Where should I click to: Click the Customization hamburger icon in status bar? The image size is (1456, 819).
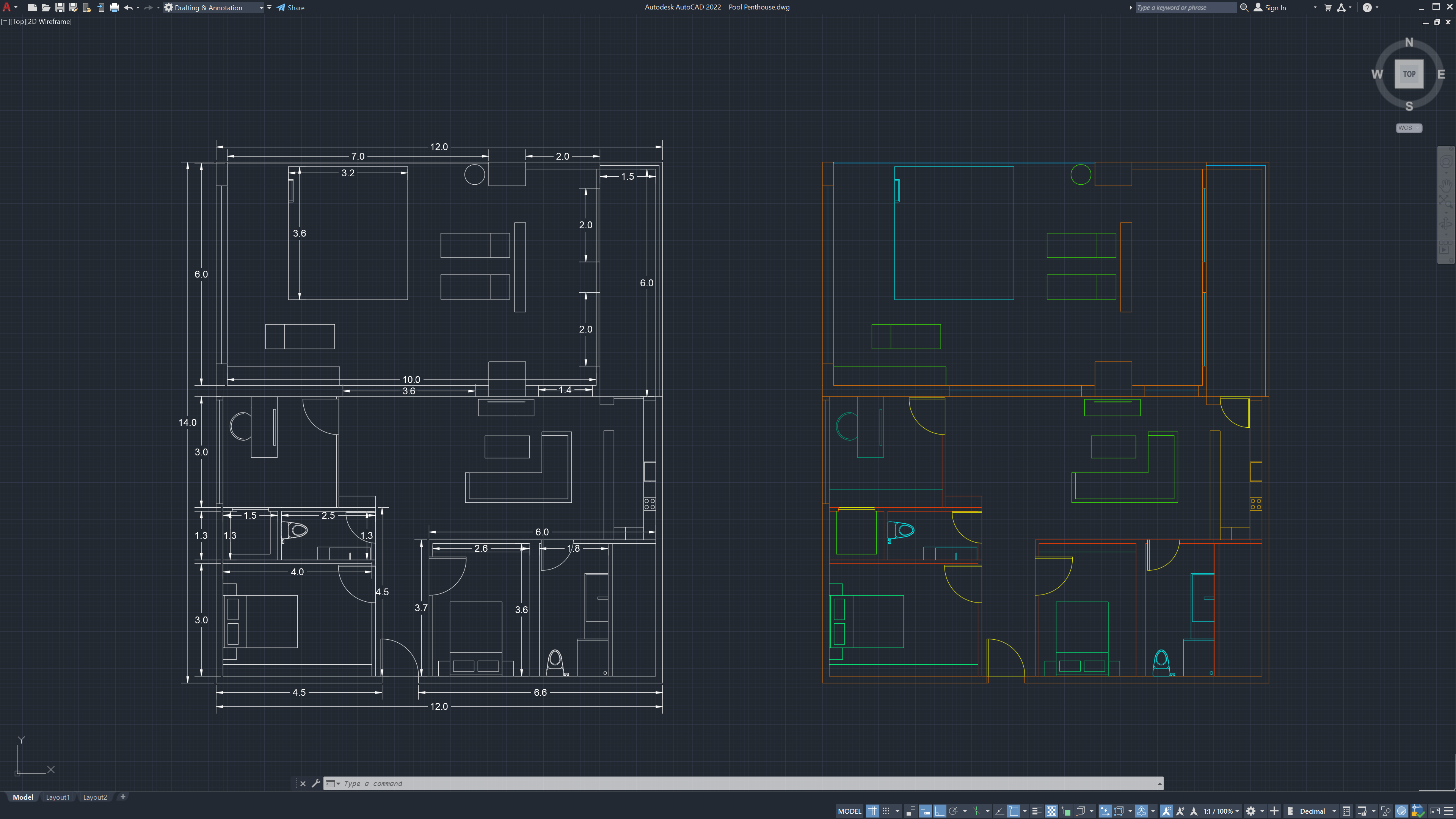1448,811
